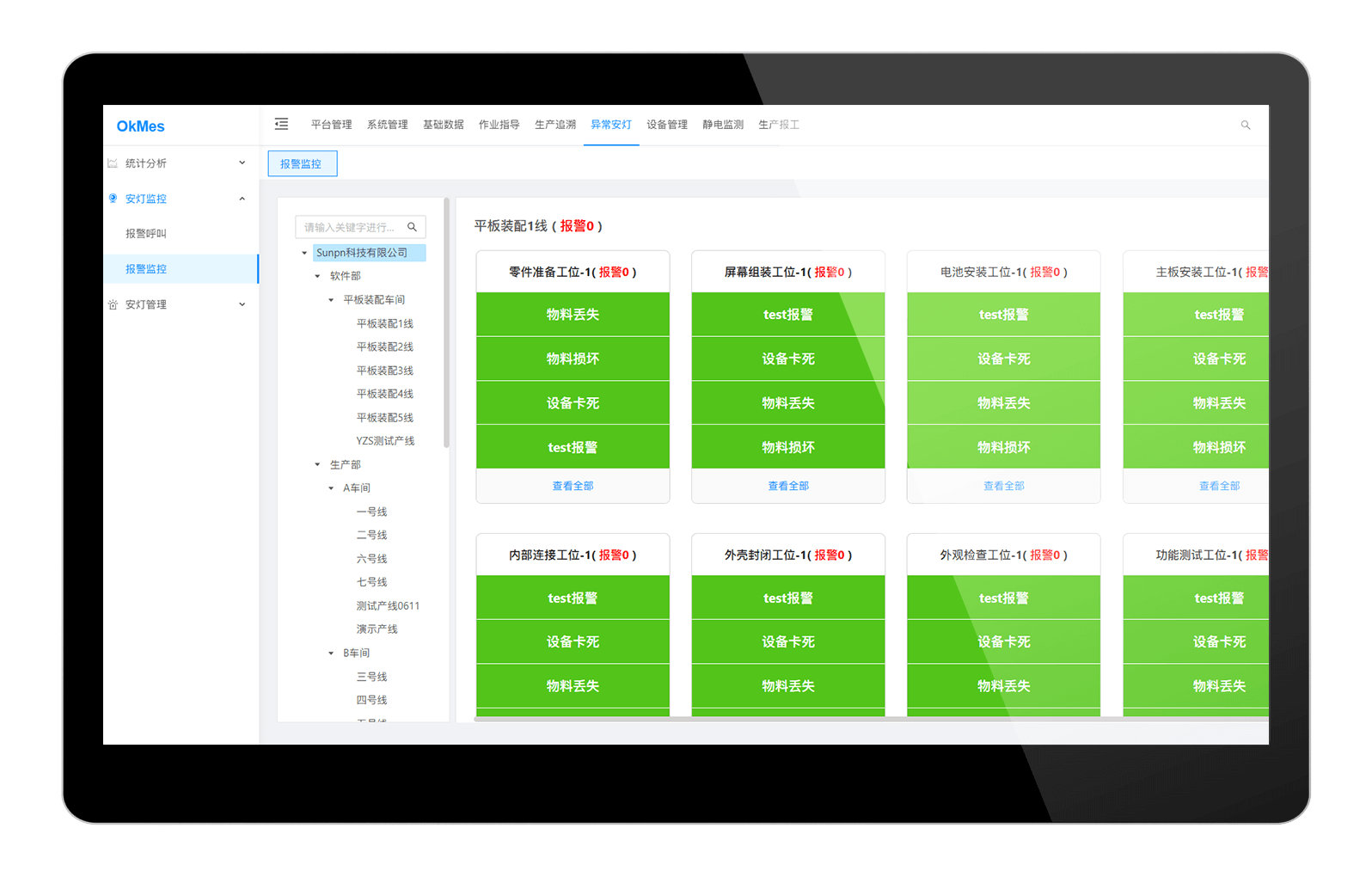Screen dimensions: 1372x877
Task: Click the horizontal scrollbar below the cards
Action: coord(871,719)
